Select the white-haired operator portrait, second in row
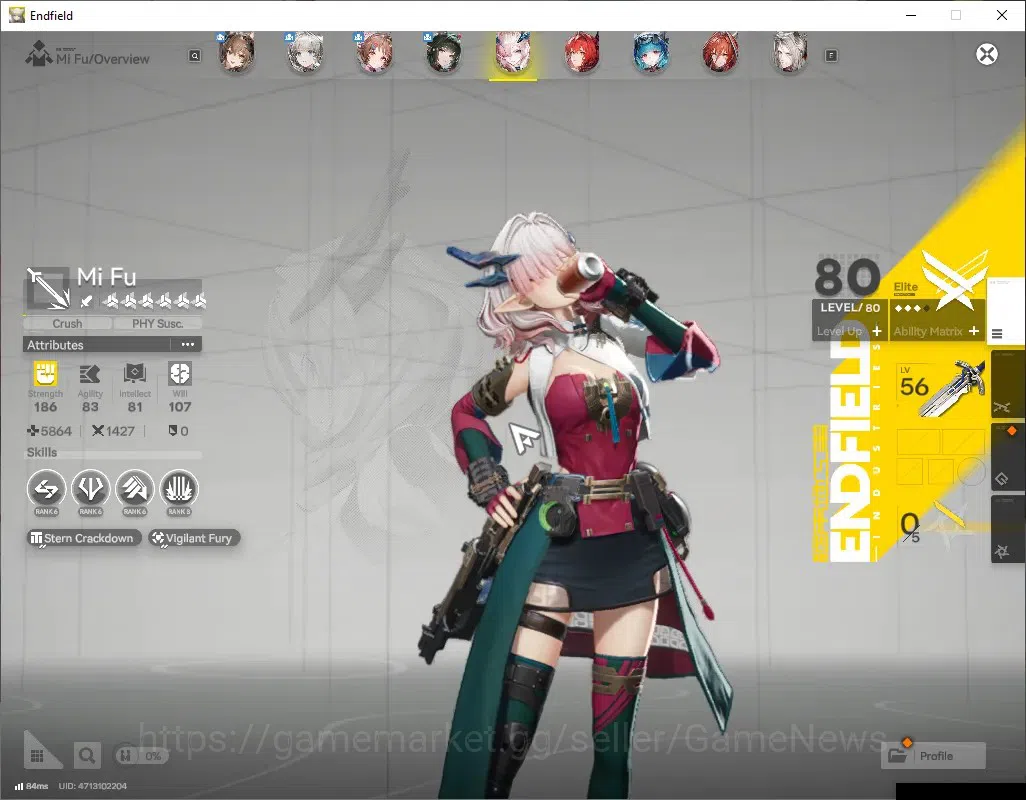 click(x=305, y=53)
